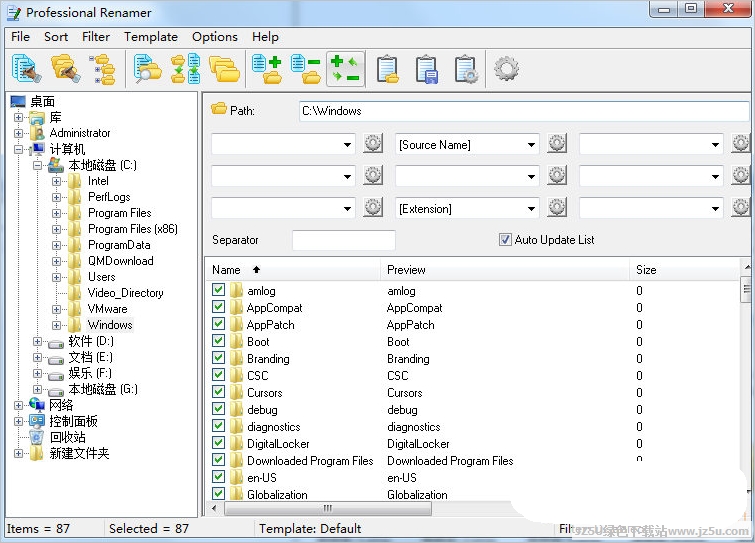Collapse the 本地磁盘 (C:) tree node

coord(37,165)
